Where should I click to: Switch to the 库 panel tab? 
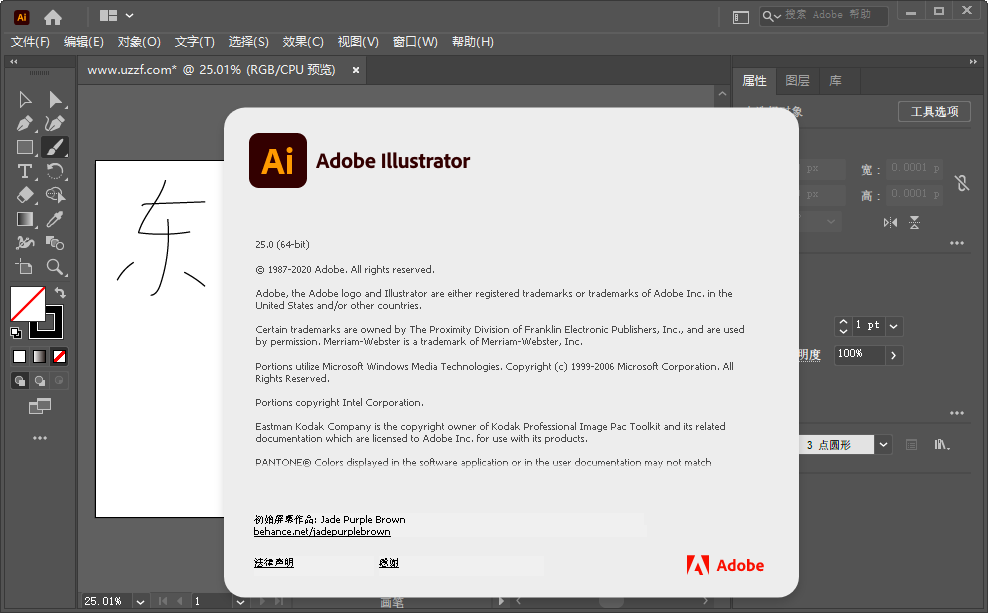[x=835, y=81]
